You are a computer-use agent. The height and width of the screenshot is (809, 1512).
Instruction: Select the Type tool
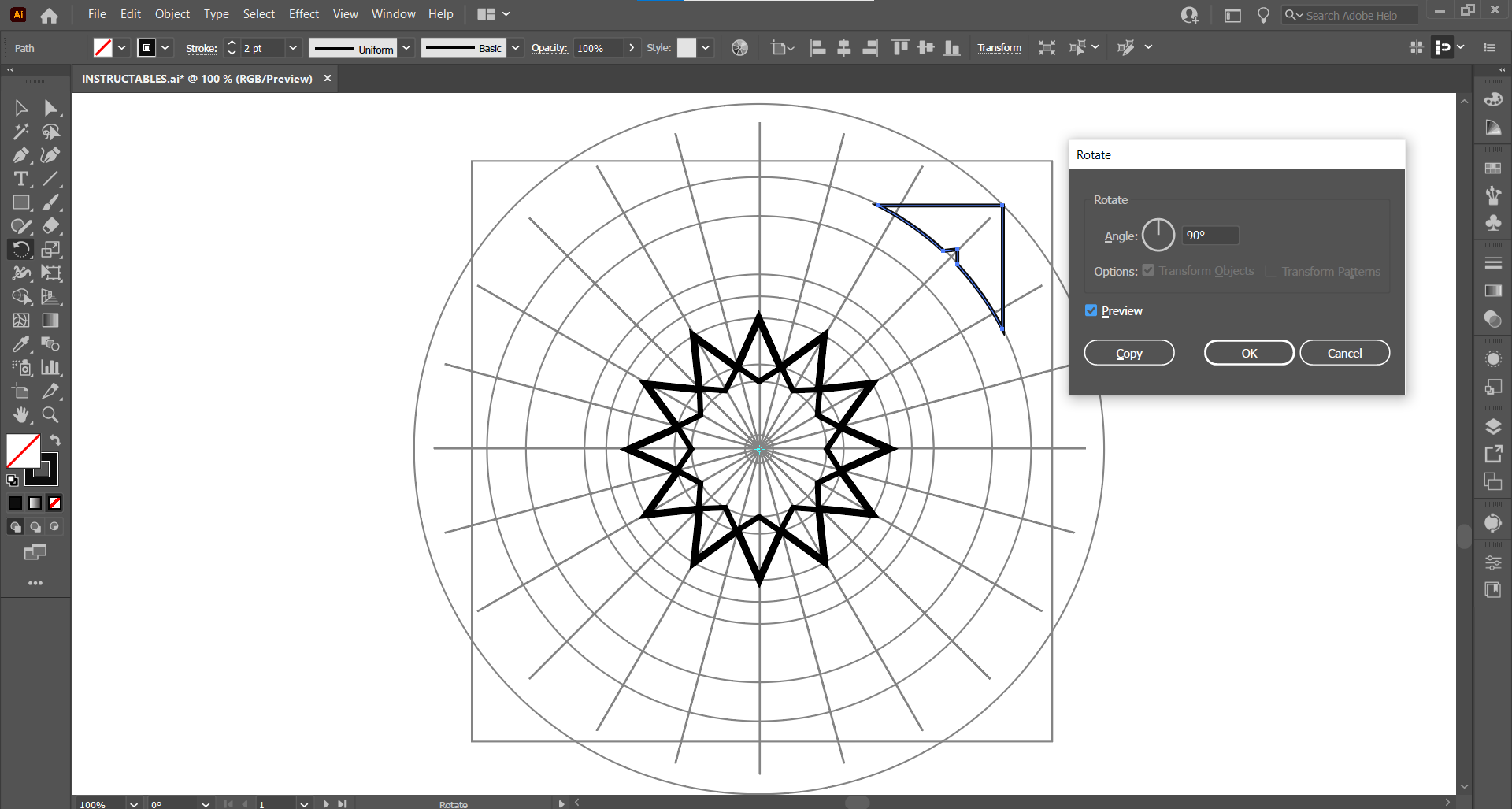click(20, 179)
